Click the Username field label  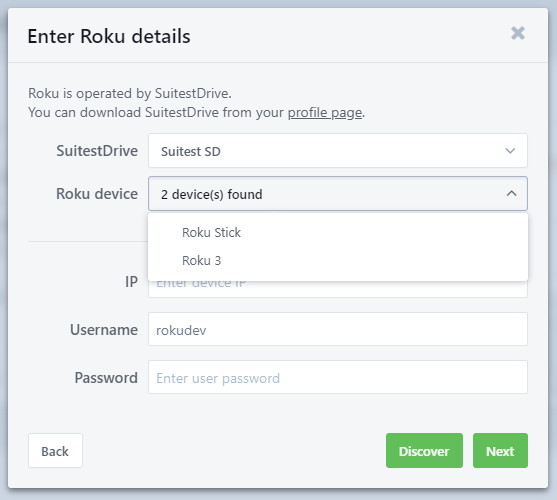coord(104,330)
